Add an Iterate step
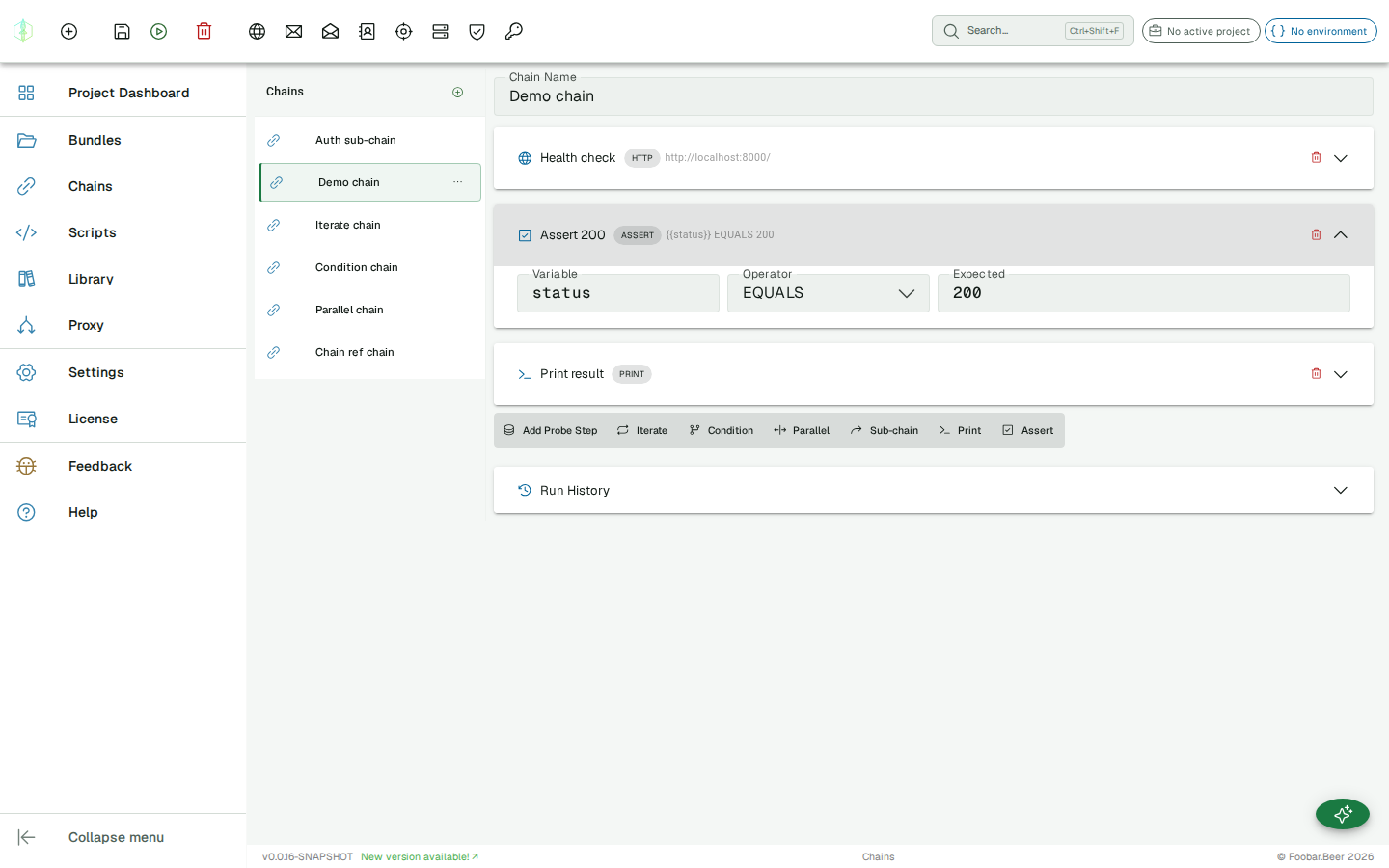1389x868 pixels. pos(642,430)
